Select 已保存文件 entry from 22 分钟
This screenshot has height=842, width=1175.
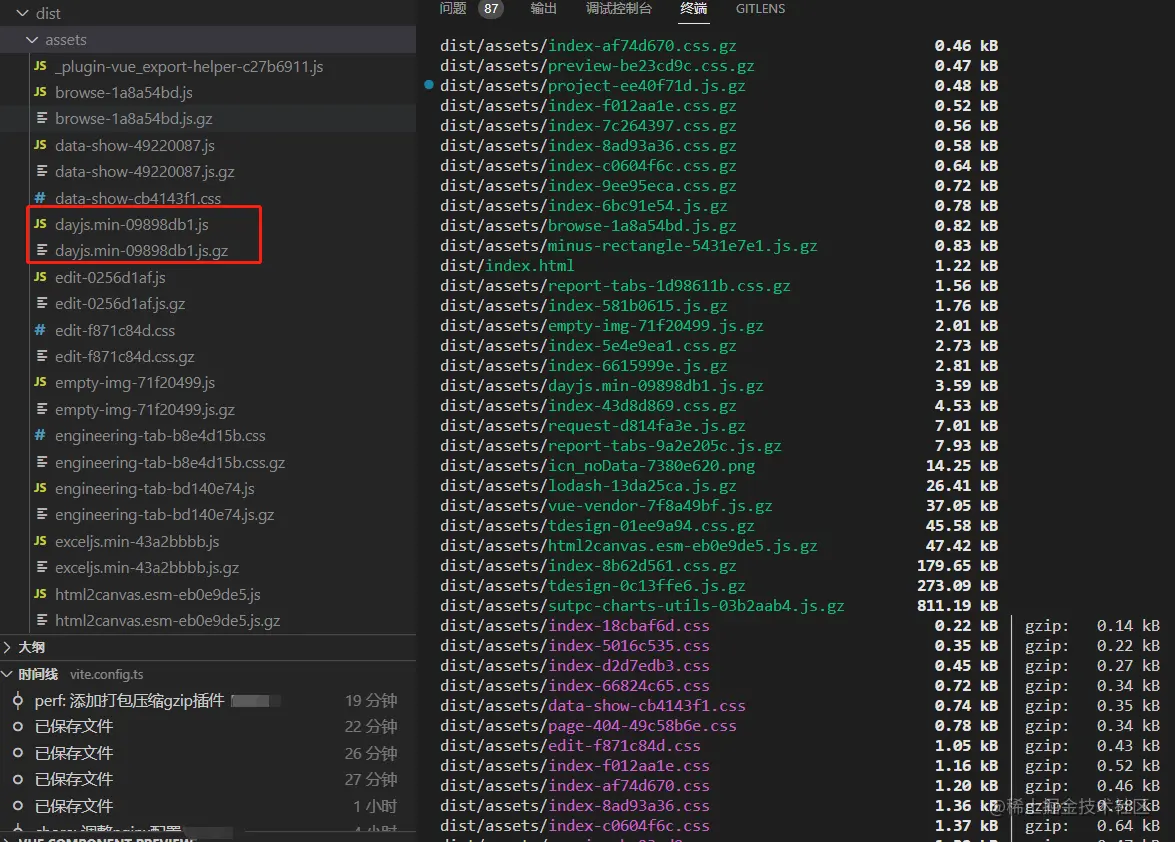[x=73, y=727]
